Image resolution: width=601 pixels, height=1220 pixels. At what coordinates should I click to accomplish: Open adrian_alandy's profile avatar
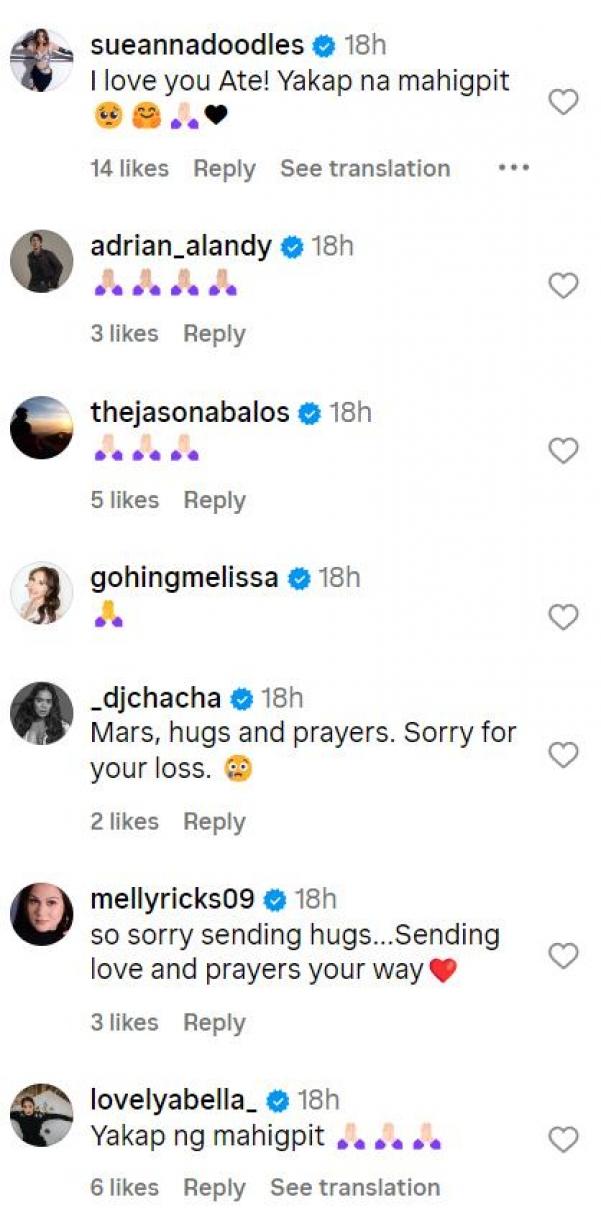42,261
